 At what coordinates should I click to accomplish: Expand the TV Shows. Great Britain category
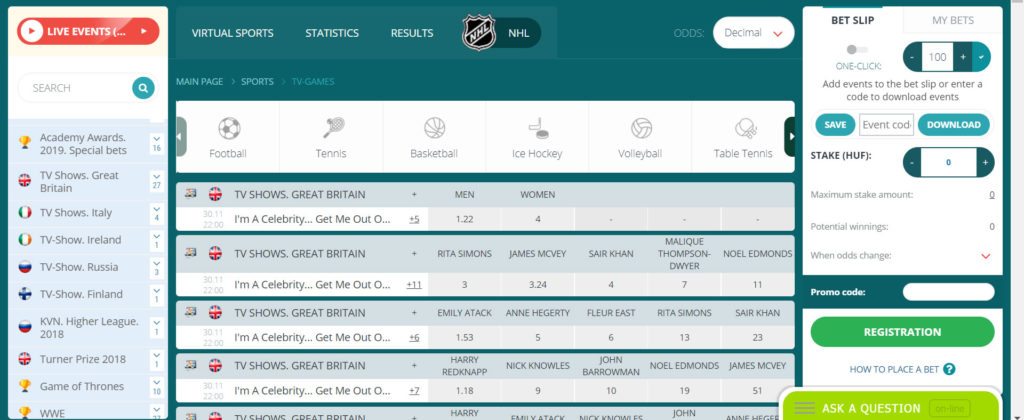(156, 180)
